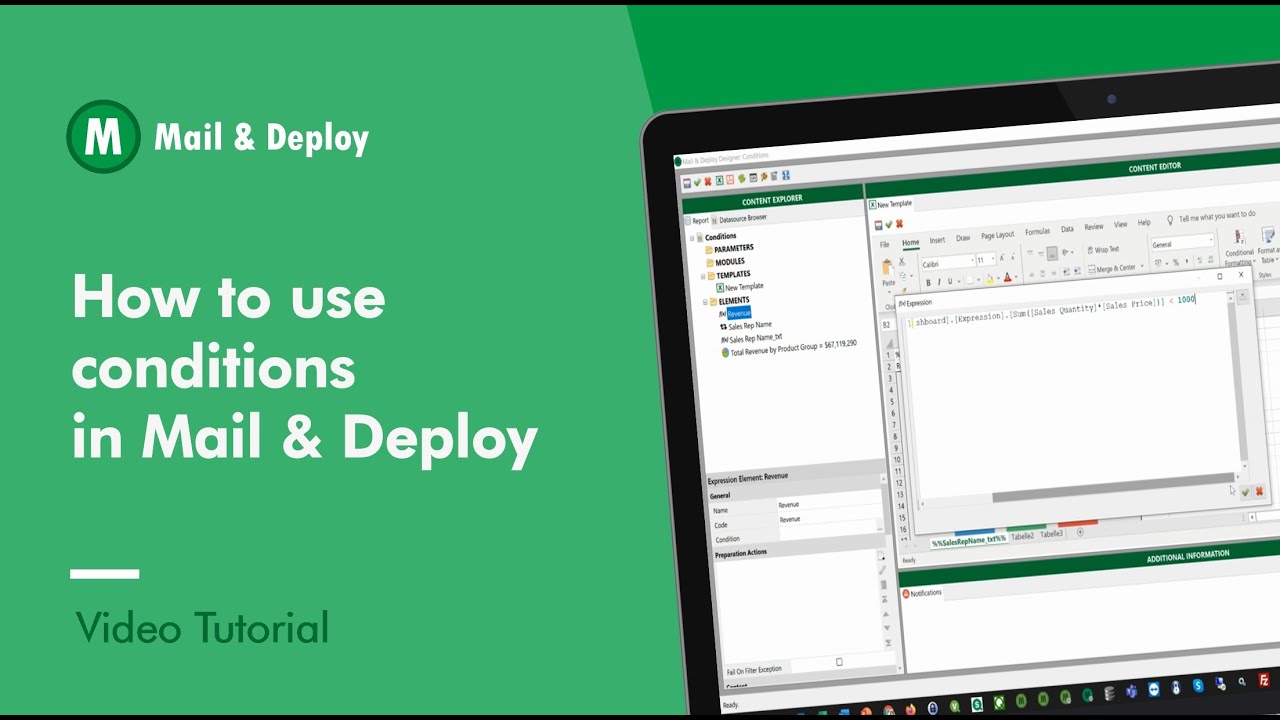
Task: Toggle Fail On Filter Exception checkbox
Action: pos(839,662)
